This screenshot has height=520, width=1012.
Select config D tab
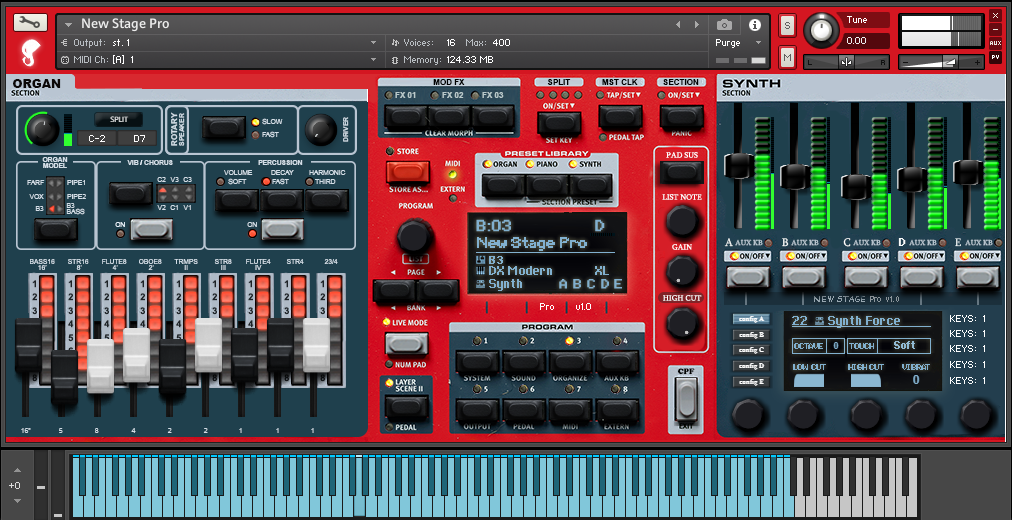coord(751,366)
